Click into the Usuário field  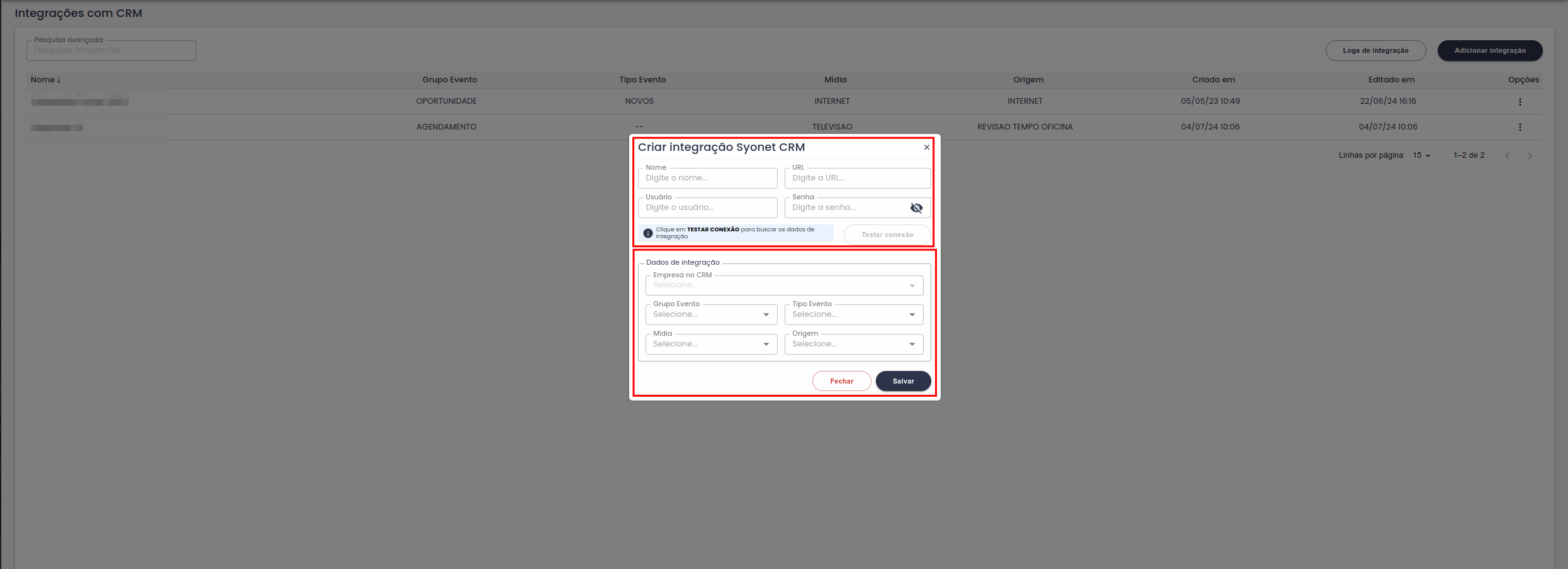point(707,207)
